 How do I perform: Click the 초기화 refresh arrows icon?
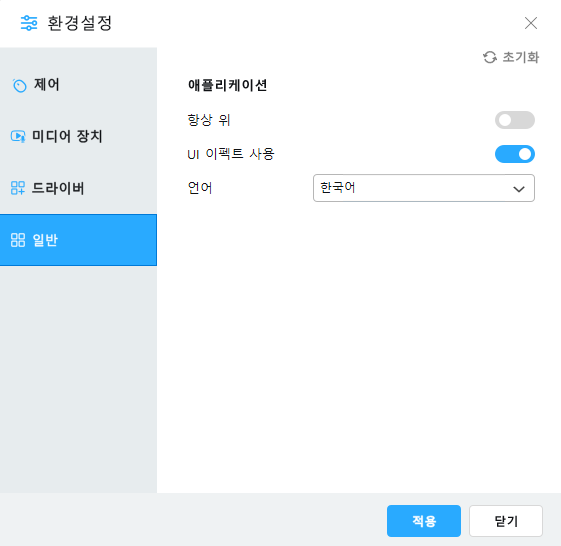click(490, 57)
